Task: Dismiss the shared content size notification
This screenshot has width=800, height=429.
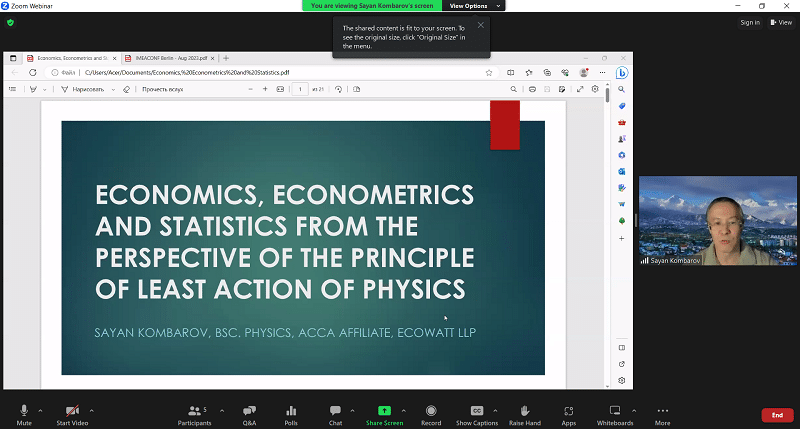Action: click(x=480, y=25)
